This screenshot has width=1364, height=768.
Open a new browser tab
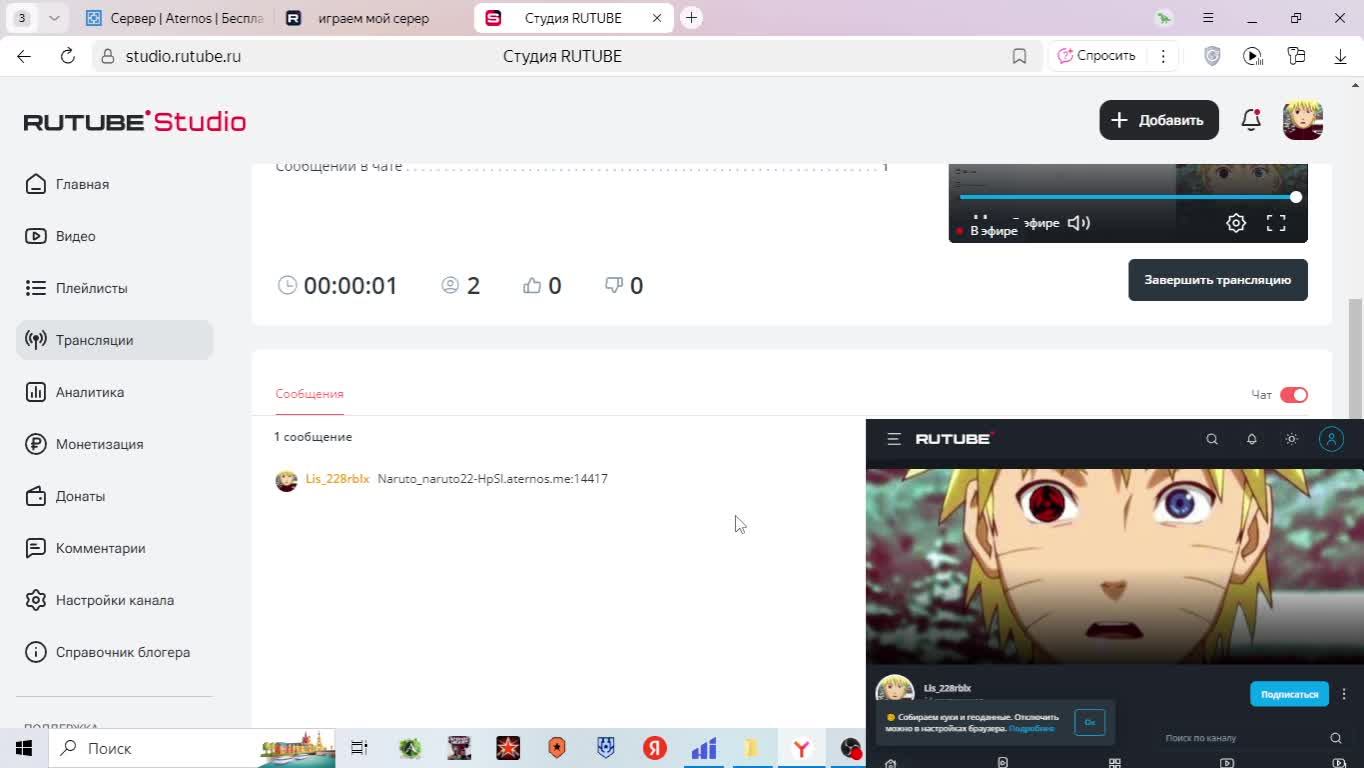click(x=691, y=18)
